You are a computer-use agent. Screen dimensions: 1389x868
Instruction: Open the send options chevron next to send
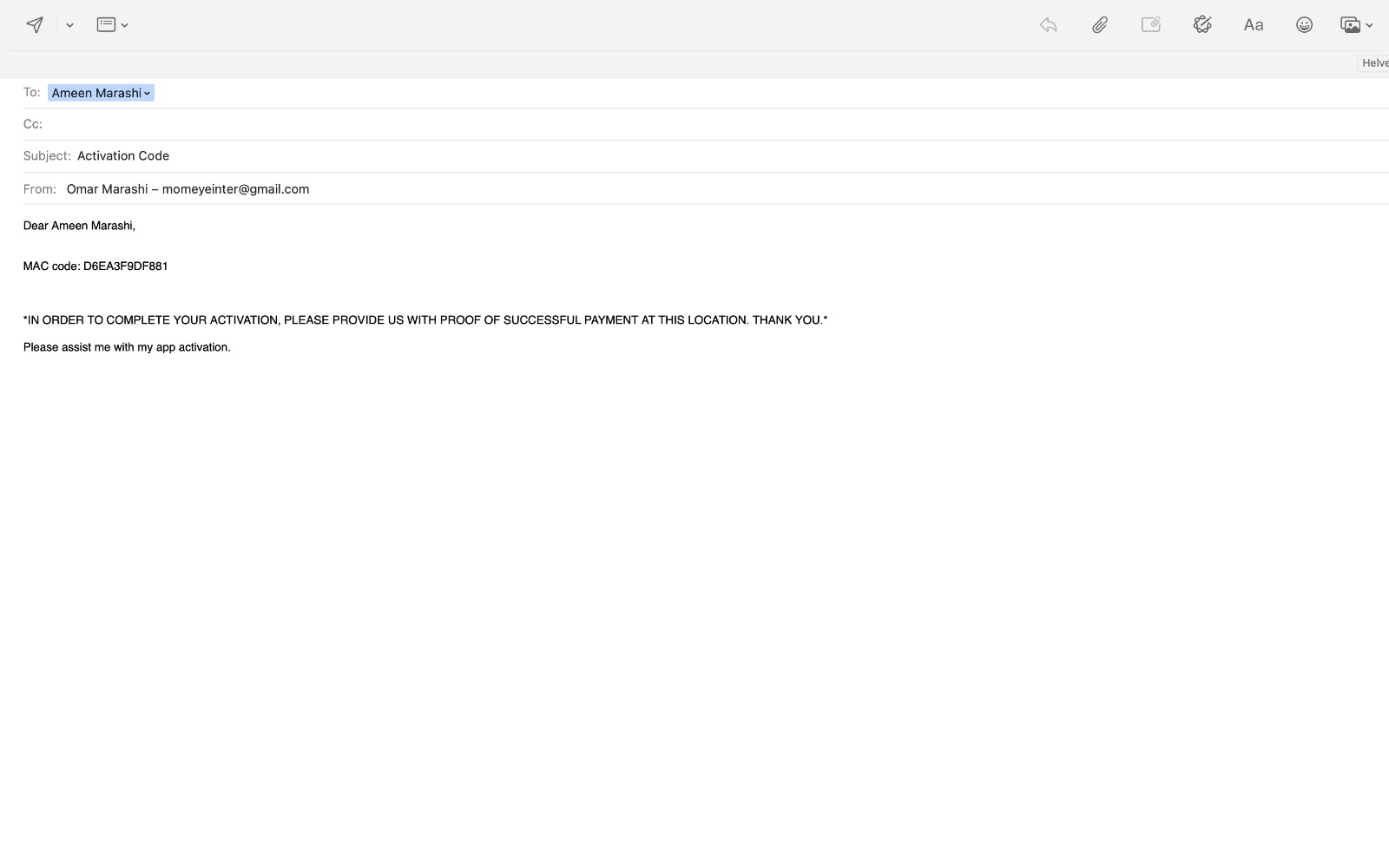(69, 25)
